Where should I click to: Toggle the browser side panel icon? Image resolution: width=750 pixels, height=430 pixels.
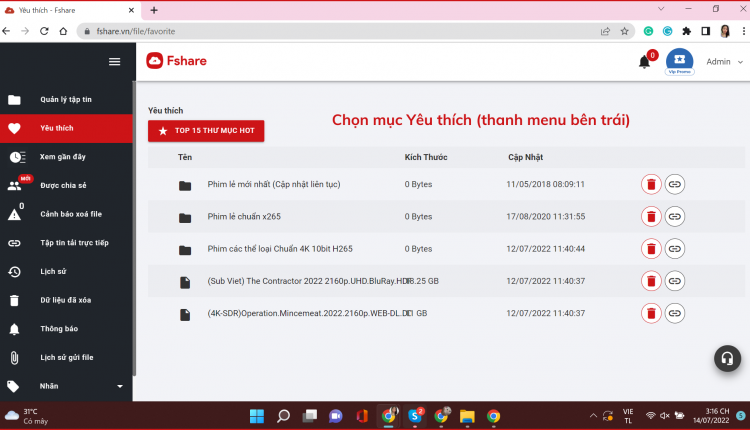[705, 31]
